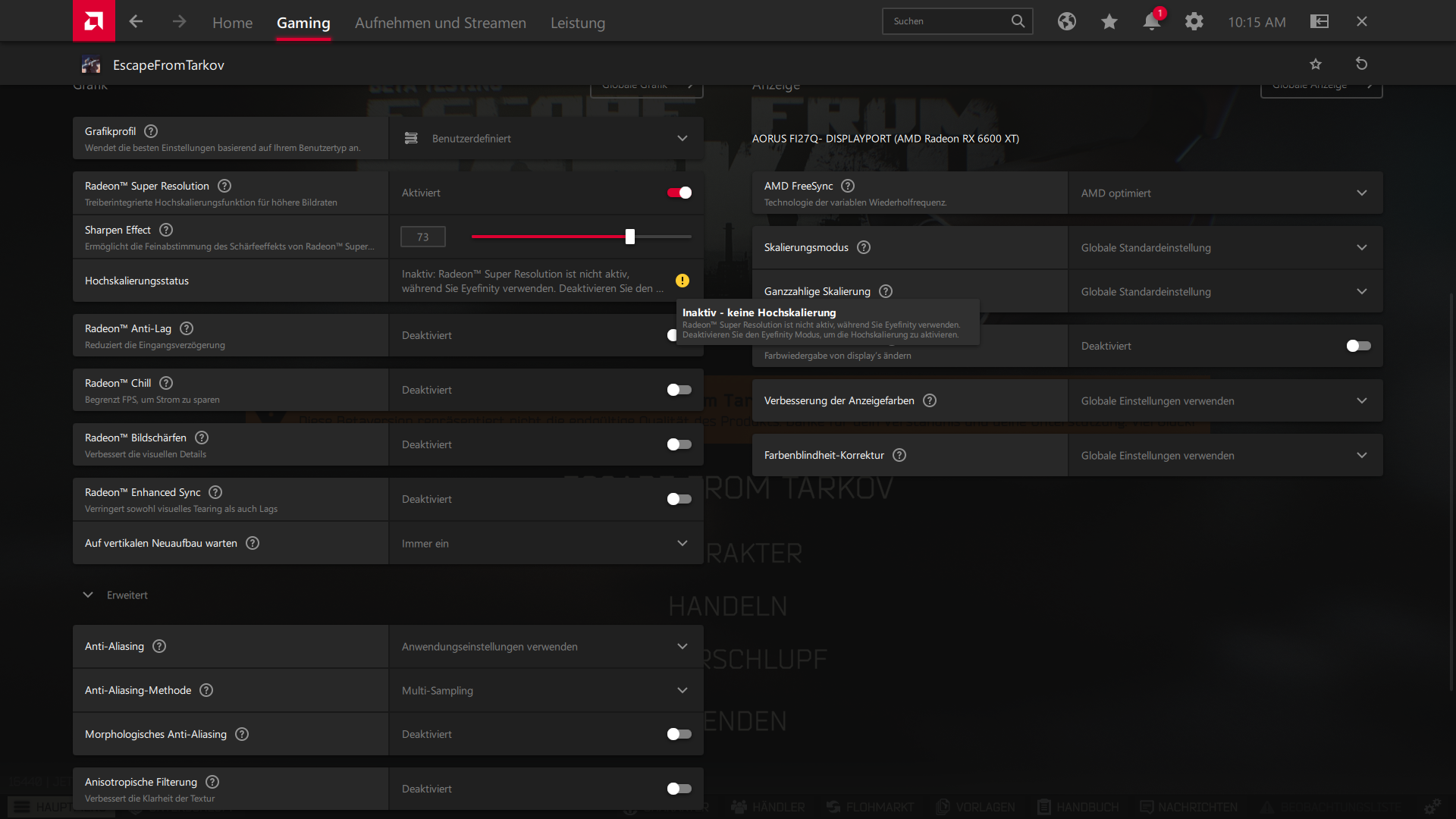Collapse the Erweitert section
This screenshot has height=819, width=1456.
coord(88,595)
